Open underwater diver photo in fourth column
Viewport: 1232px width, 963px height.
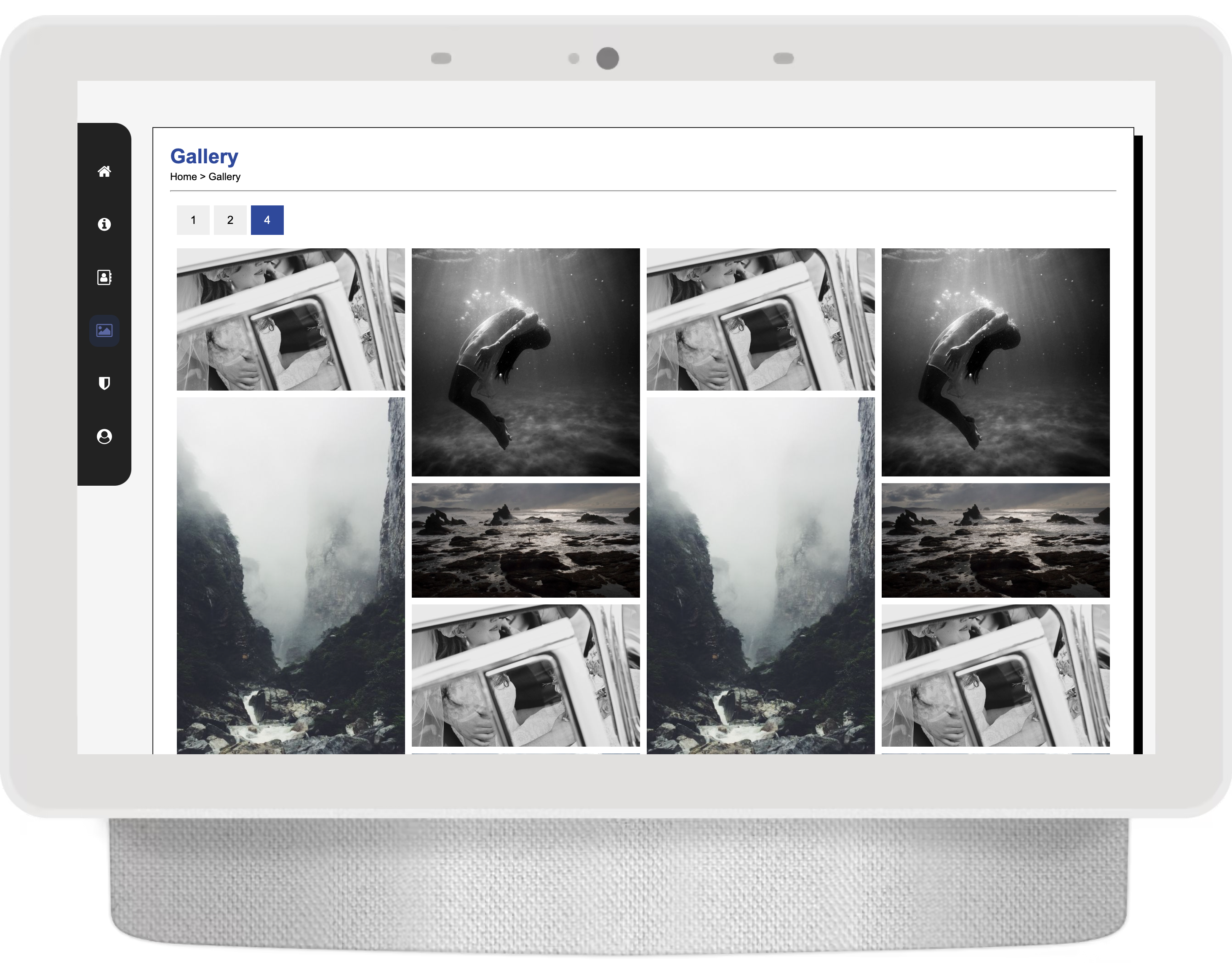pyautogui.click(x=995, y=362)
